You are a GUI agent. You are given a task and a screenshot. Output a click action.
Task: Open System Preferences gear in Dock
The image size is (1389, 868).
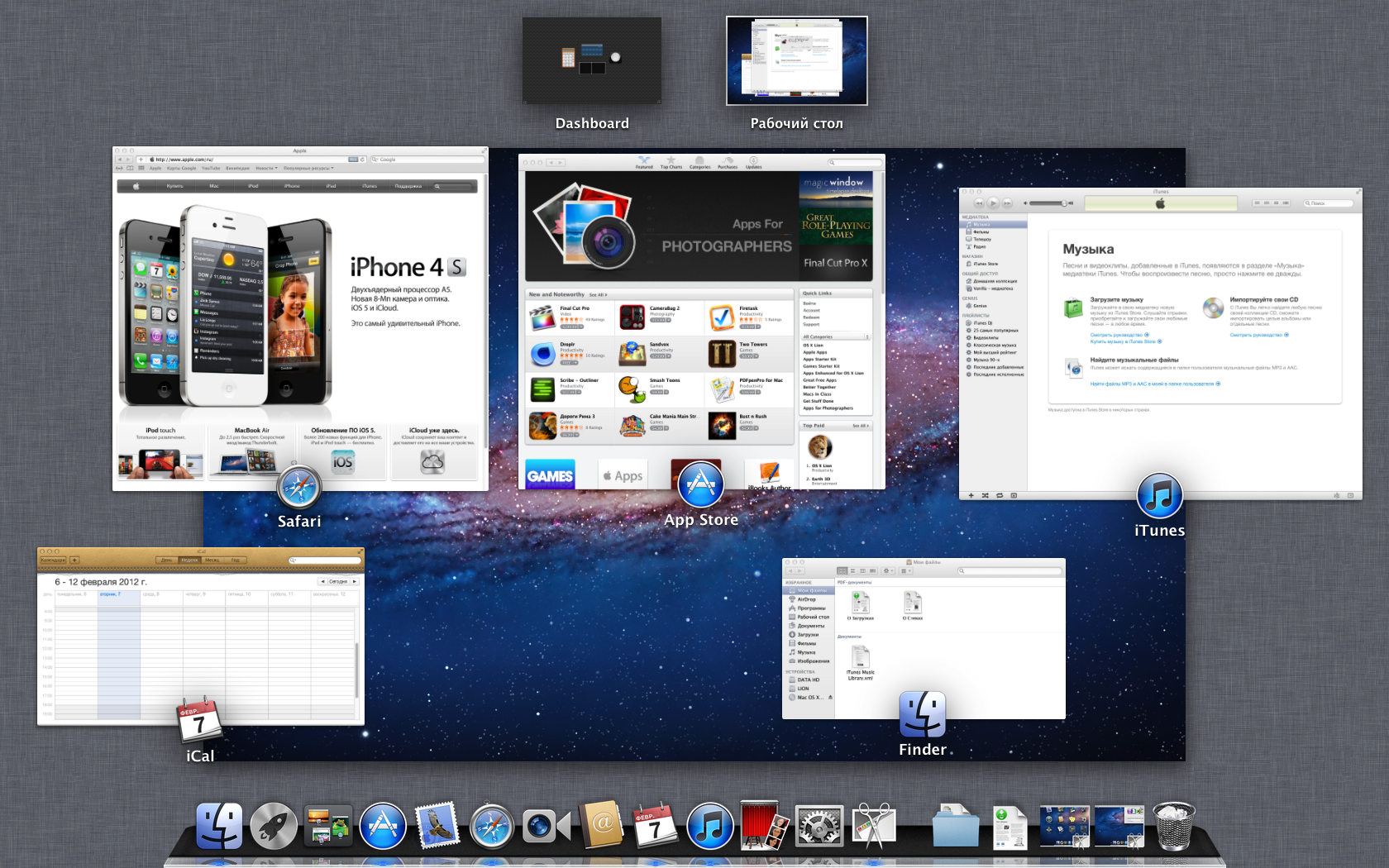819,826
